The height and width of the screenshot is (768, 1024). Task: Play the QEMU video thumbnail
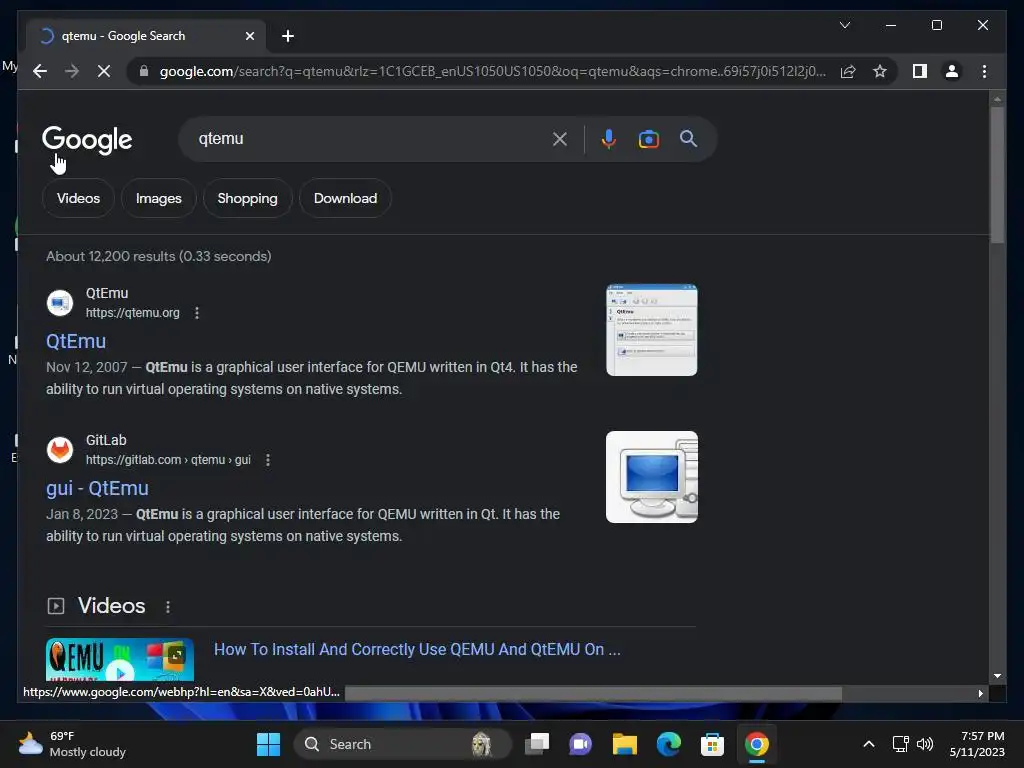(120, 660)
